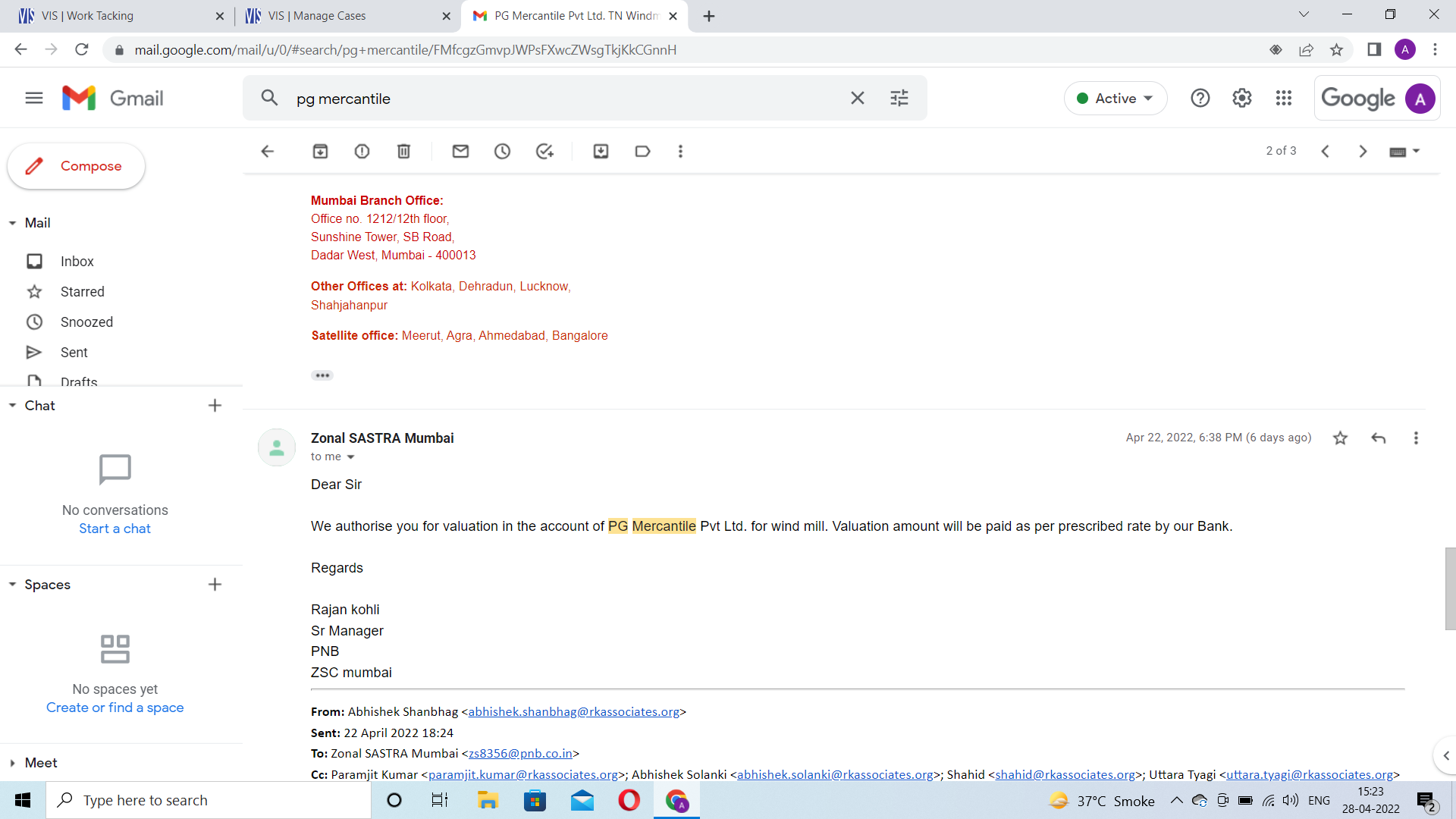Mark the email as unread
The width and height of the screenshot is (1456, 819).
(x=460, y=151)
